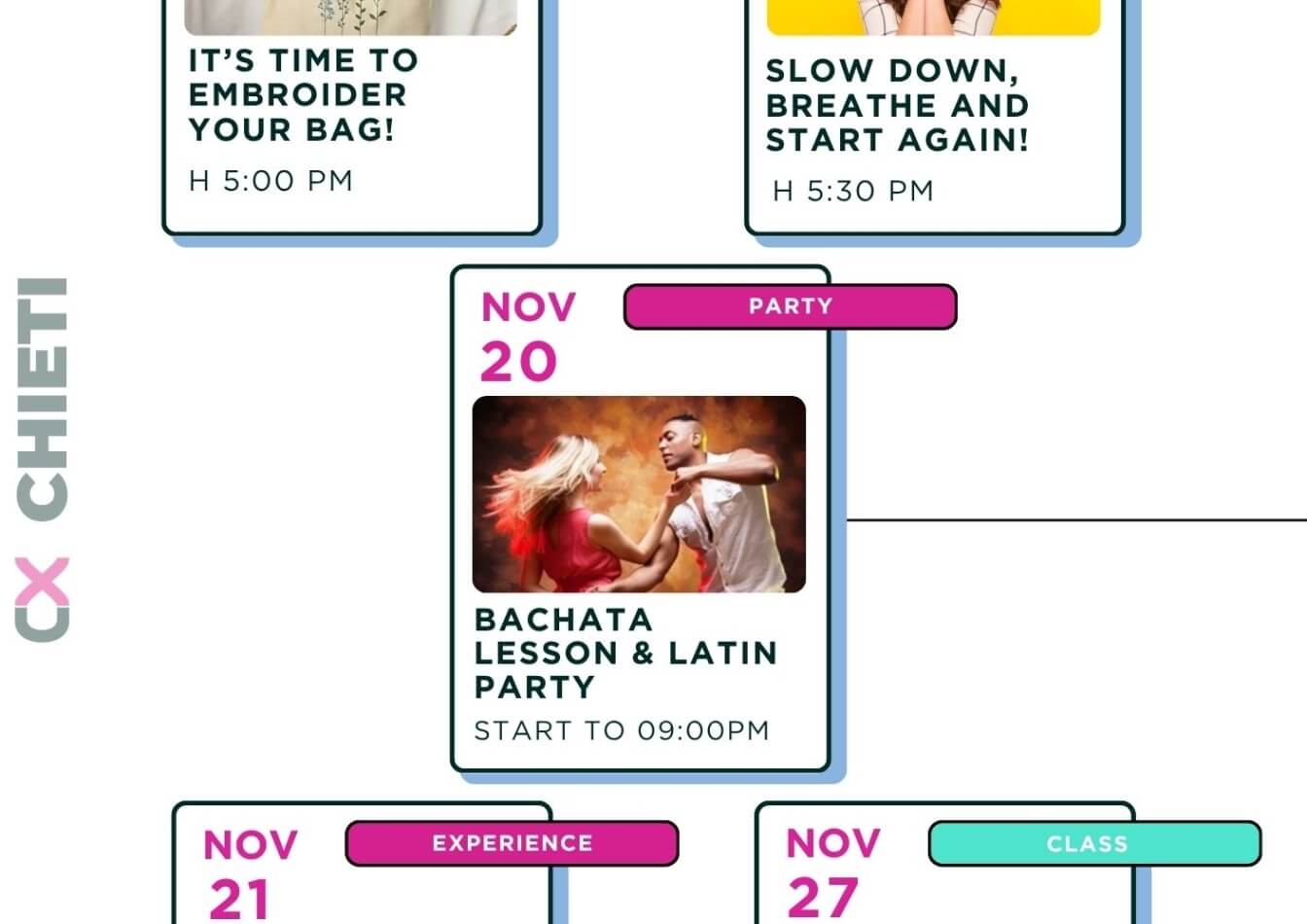Image resolution: width=1307 pixels, height=924 pixels.
Task: Click the large pink number 27
Action: [x=823, y=898]
